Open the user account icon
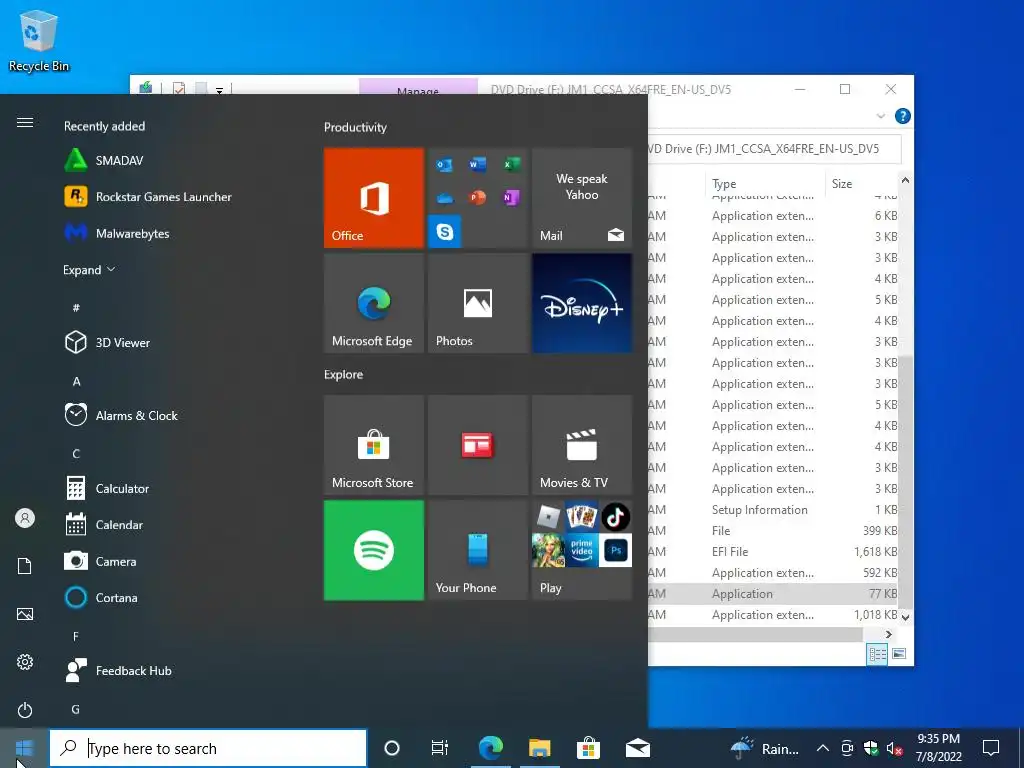This screenshot has width=1024, height=768. pos(25,518)
